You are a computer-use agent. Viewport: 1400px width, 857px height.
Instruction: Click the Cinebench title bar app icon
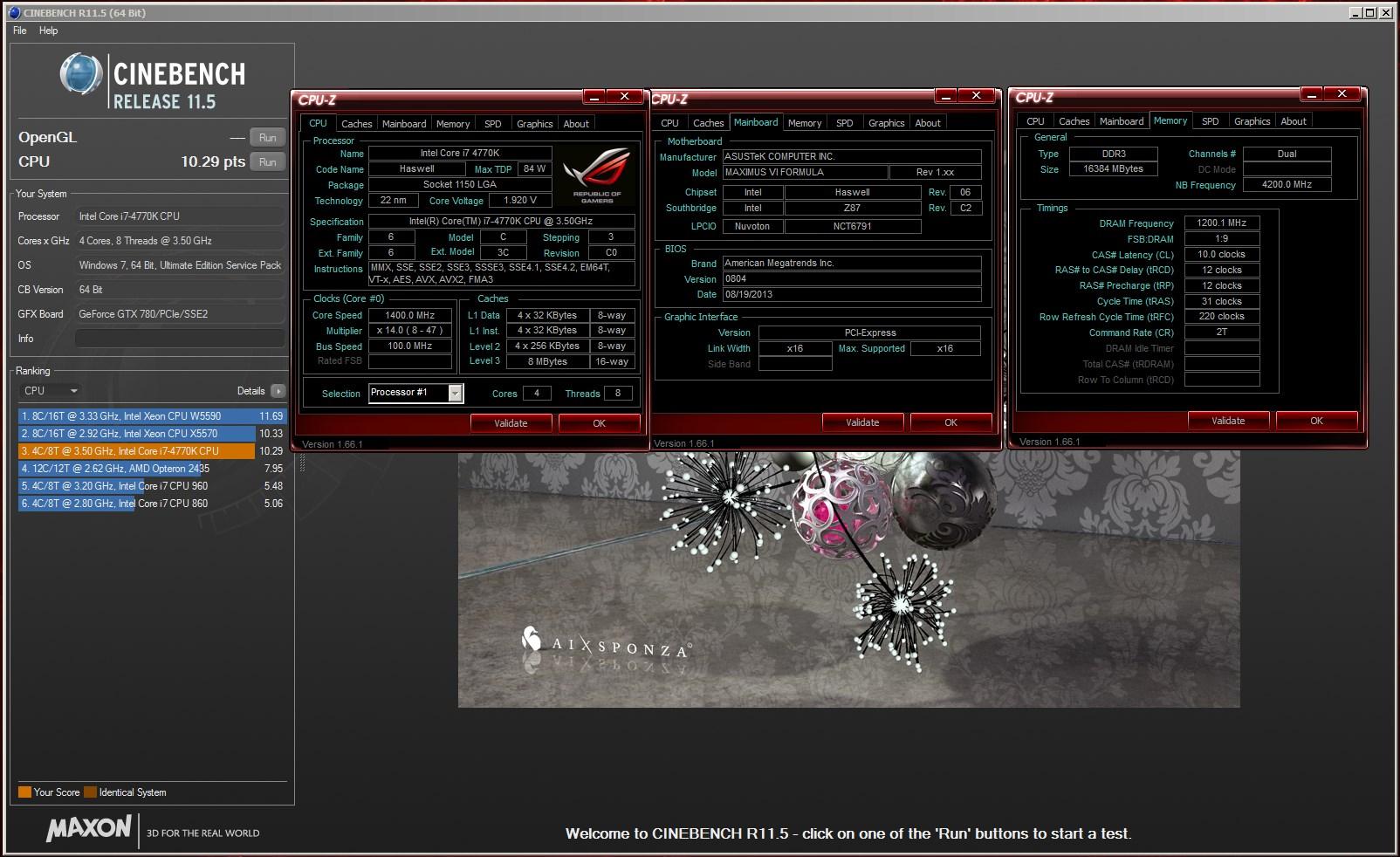tap(13, 12)
